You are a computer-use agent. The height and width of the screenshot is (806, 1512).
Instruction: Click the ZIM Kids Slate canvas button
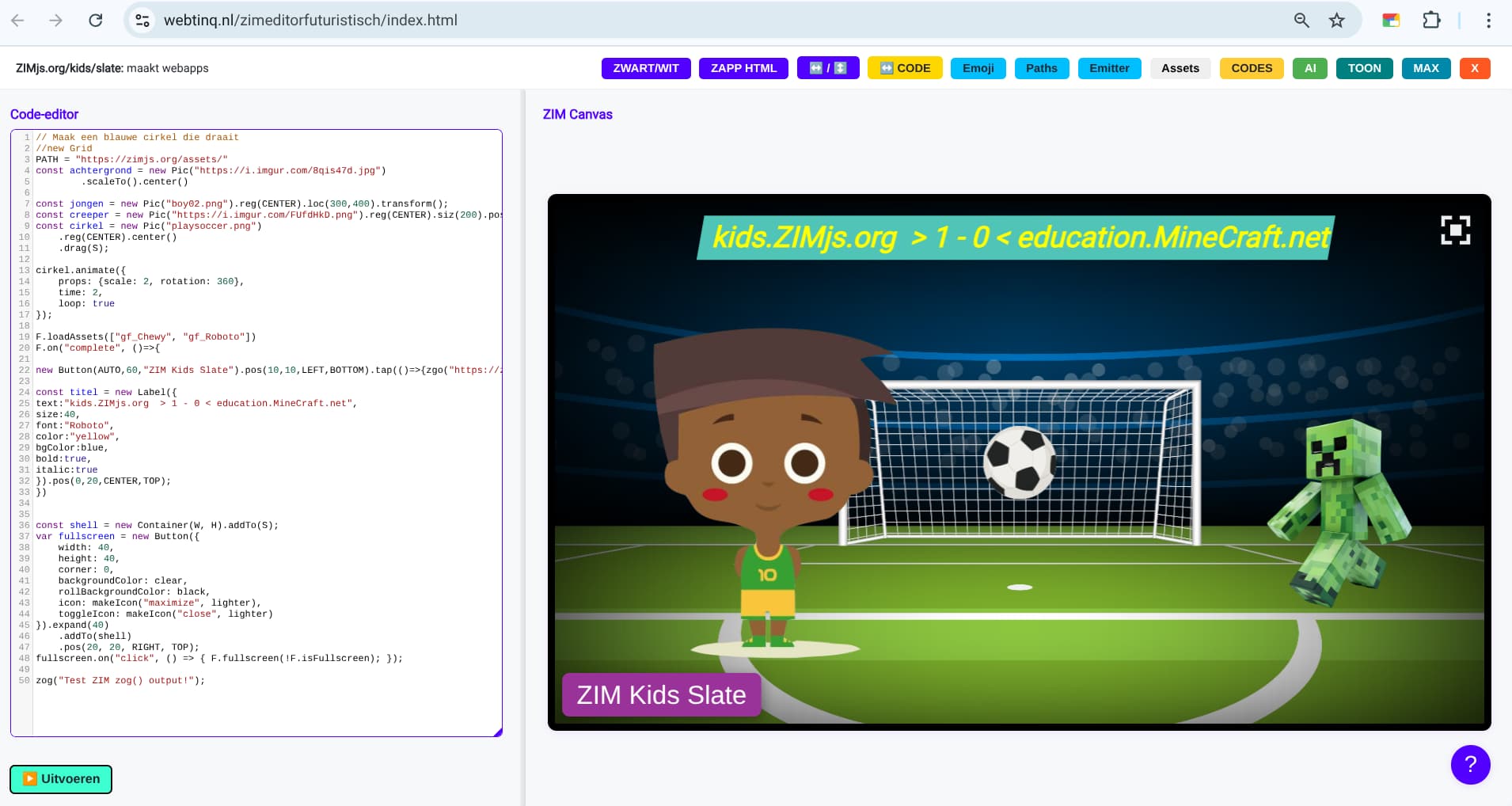click(x=661, y=694)
